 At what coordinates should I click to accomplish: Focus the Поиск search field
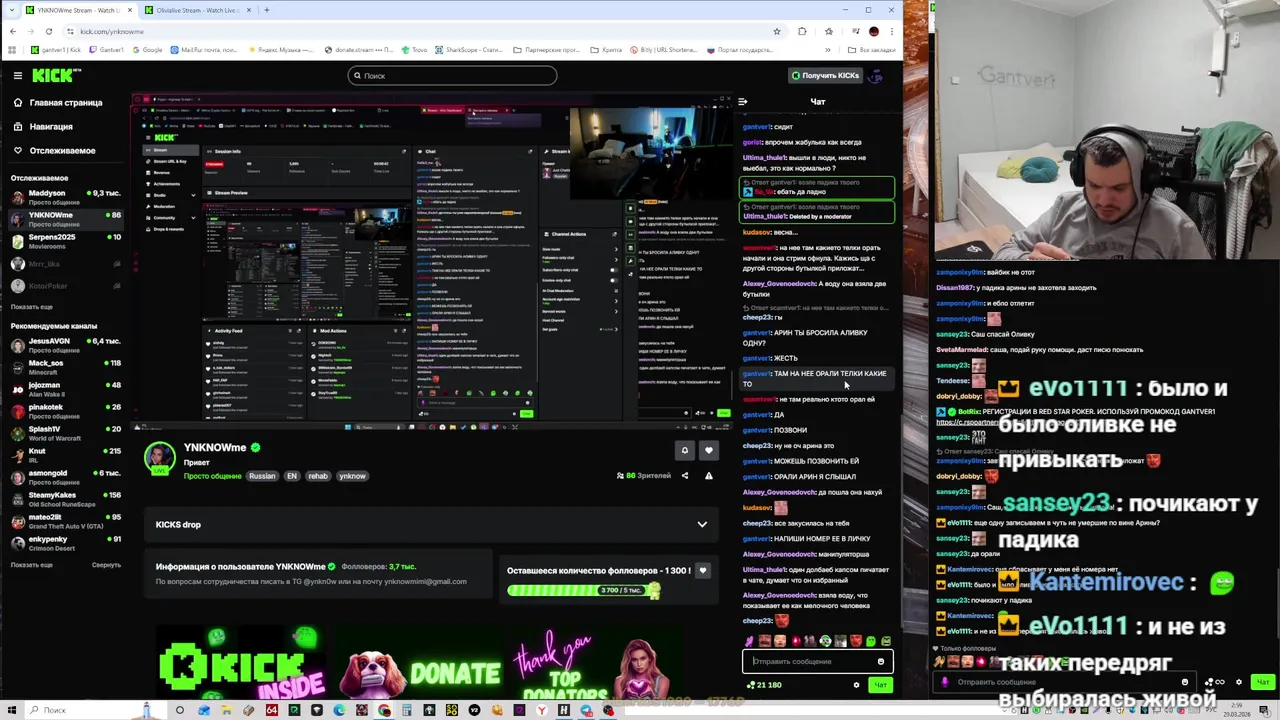point(452,75)
